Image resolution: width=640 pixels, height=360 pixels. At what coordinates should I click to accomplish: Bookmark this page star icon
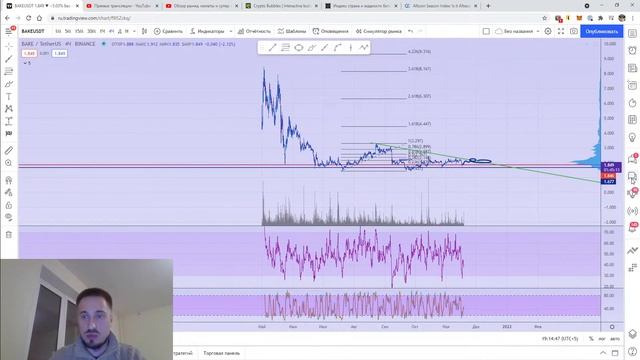544,18
